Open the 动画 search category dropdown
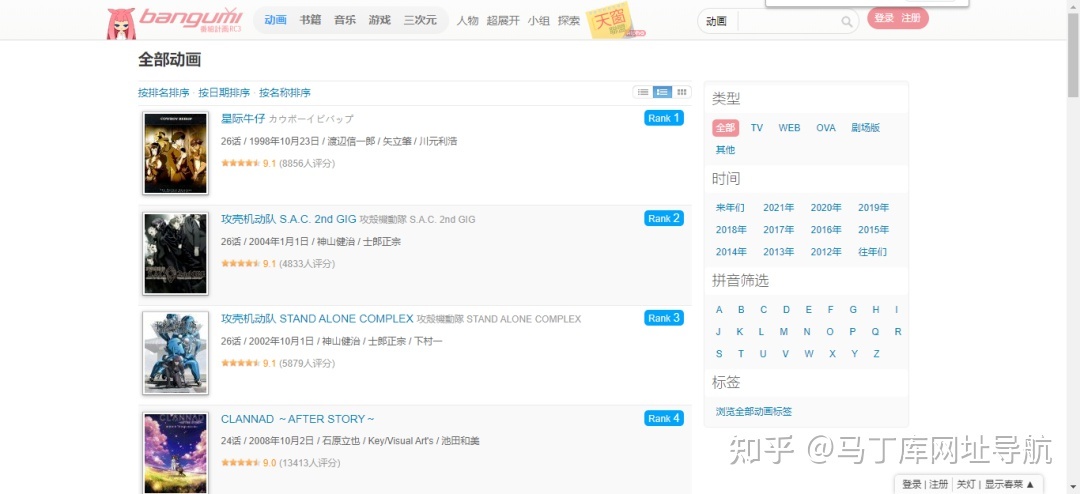 (717, 21)
